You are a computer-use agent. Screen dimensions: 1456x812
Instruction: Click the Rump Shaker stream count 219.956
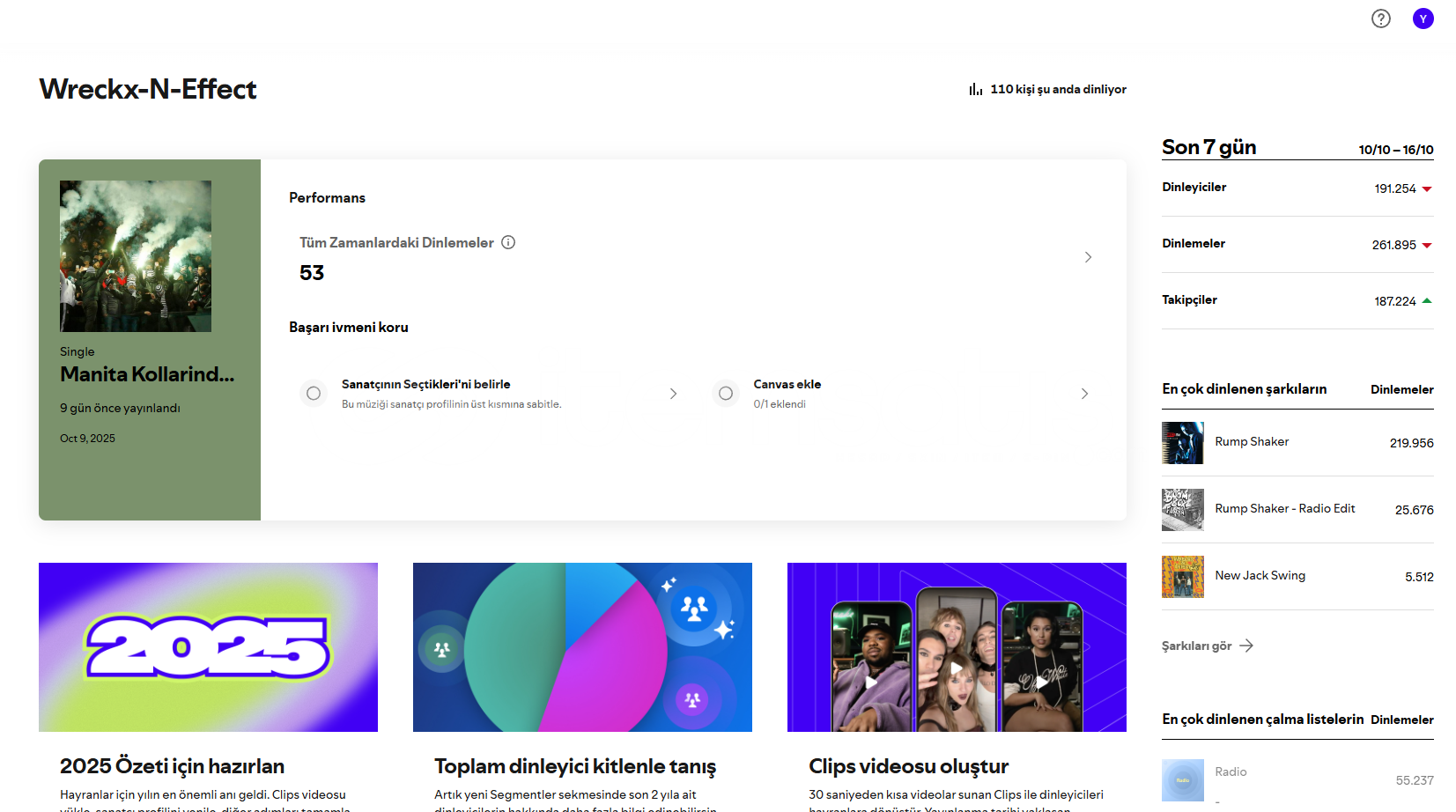click(x=1411, y=443)
